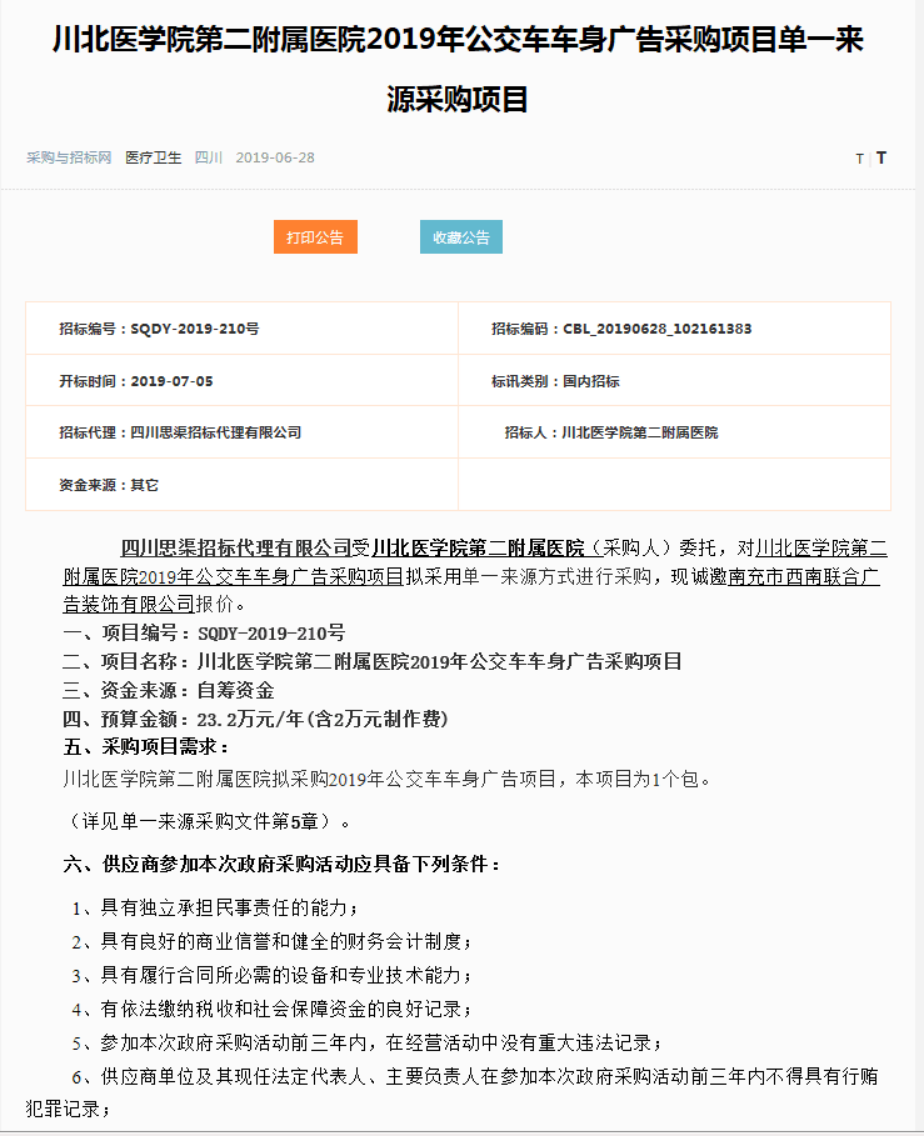Click the orange 打印公告 button

pyautogui.click(x=315, y=237)
